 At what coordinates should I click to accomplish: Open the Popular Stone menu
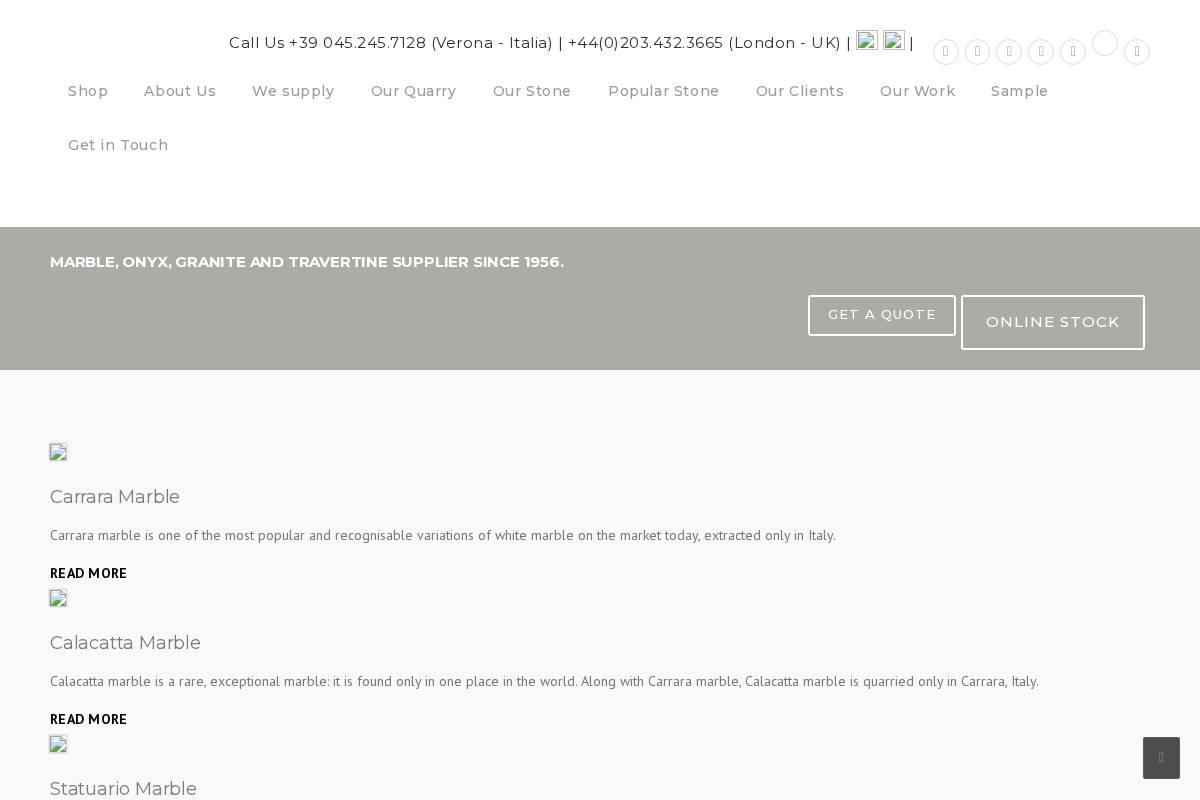[x=663, y=91]
